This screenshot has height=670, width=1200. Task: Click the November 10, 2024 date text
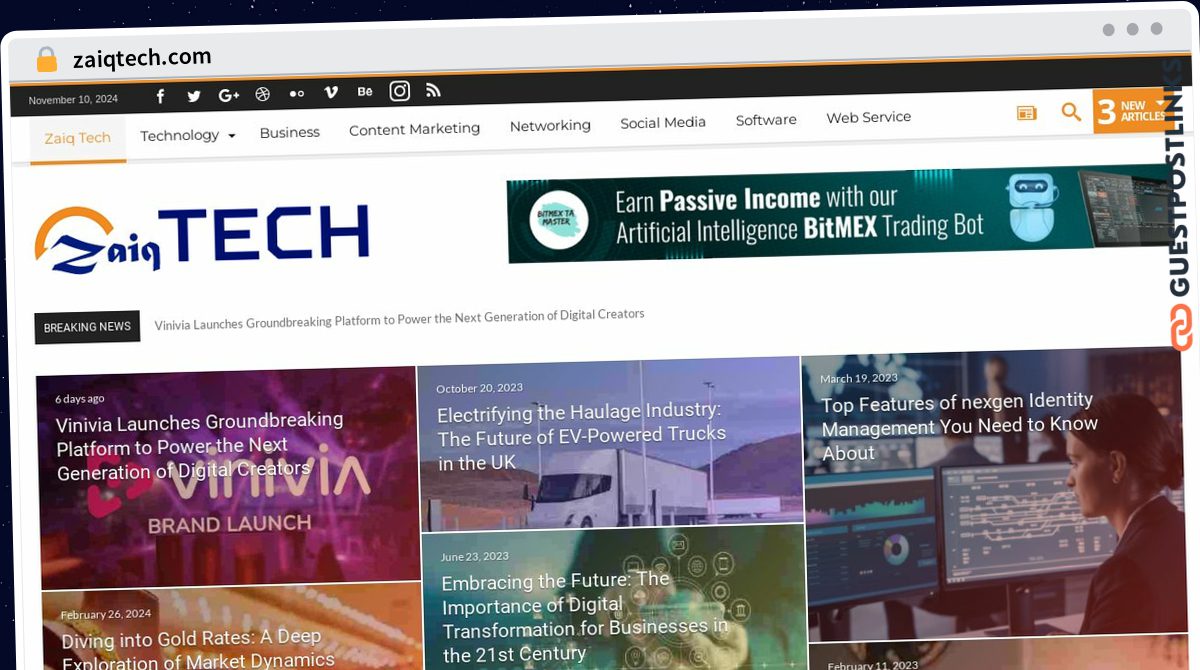pyautogui.click(x=73, y=100)
